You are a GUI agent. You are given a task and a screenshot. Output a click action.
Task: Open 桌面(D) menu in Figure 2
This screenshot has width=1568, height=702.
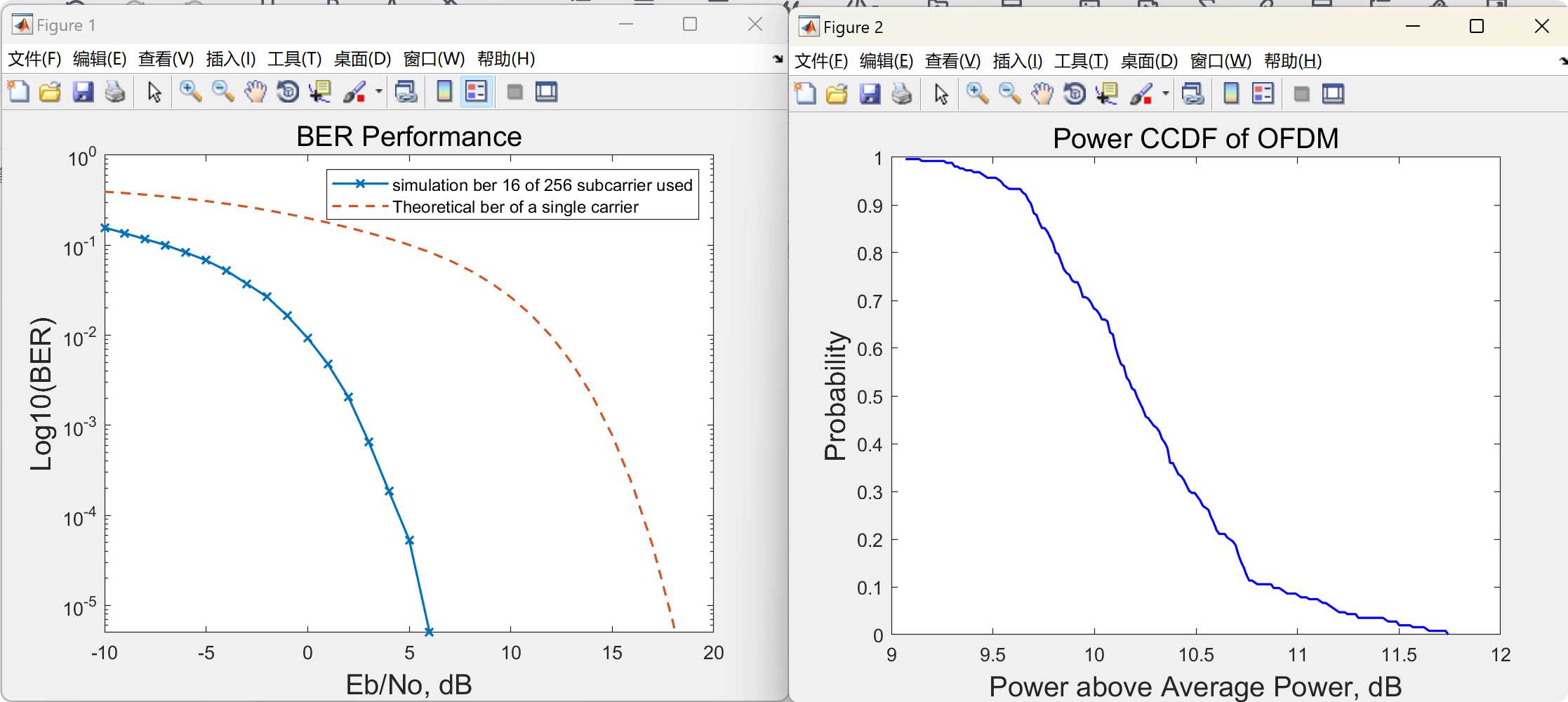1149,61
